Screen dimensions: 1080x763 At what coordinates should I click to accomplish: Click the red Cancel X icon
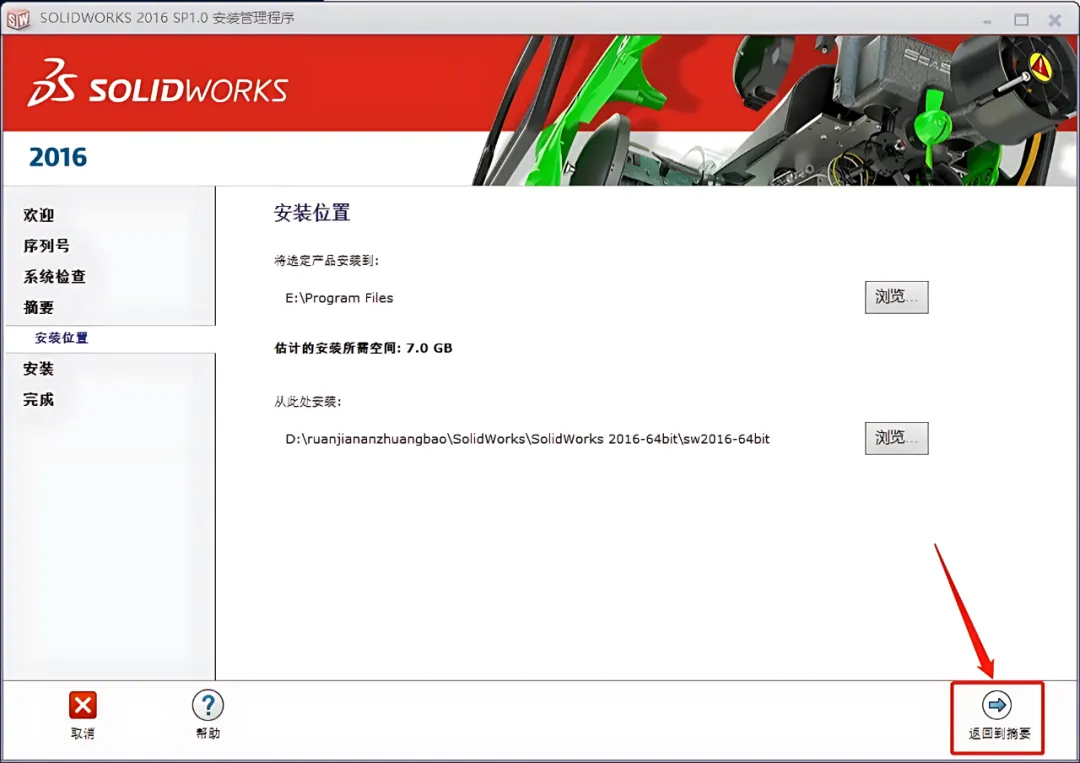pyautogui.click(x=83, y=705)
